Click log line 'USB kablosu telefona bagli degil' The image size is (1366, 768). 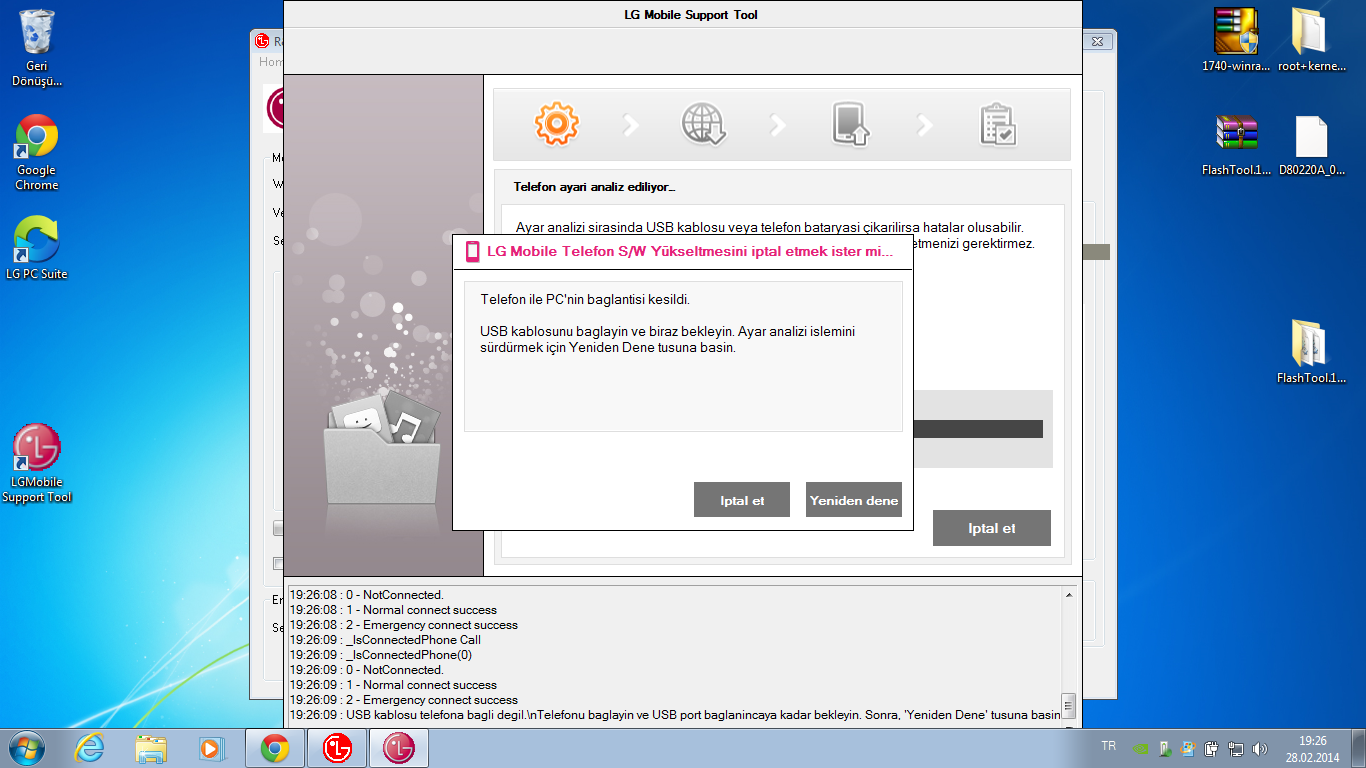tap(674, 715)
